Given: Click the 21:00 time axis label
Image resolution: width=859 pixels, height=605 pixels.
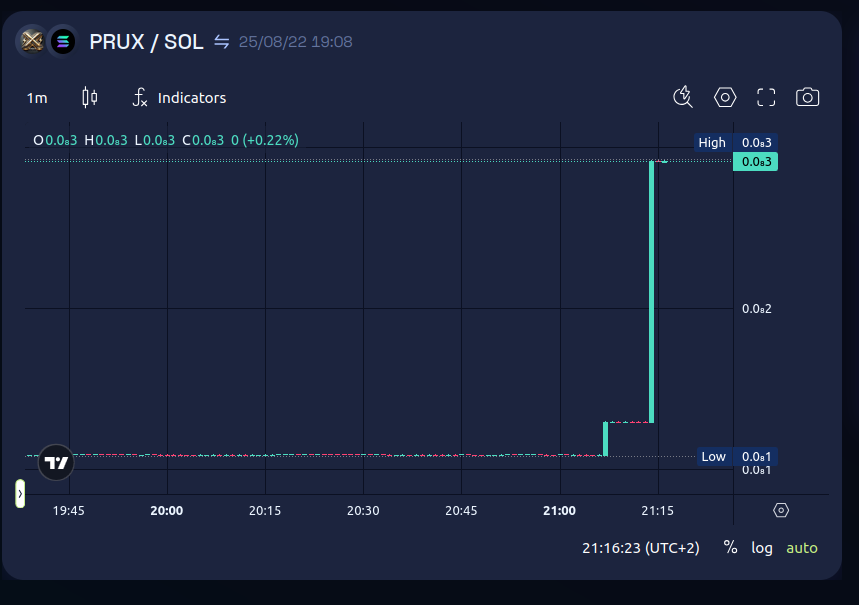Looking at the screenshot, I should [x=559, y=511].
